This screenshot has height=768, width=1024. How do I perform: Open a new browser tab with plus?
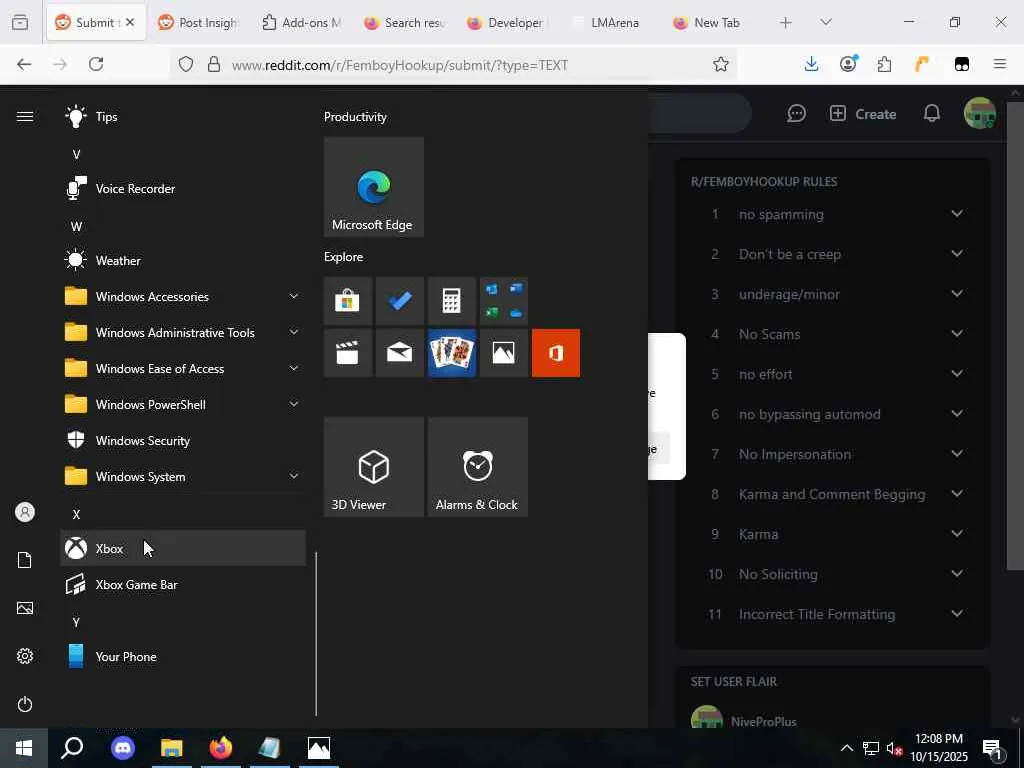pyautogui.click(x=786, y=22)
